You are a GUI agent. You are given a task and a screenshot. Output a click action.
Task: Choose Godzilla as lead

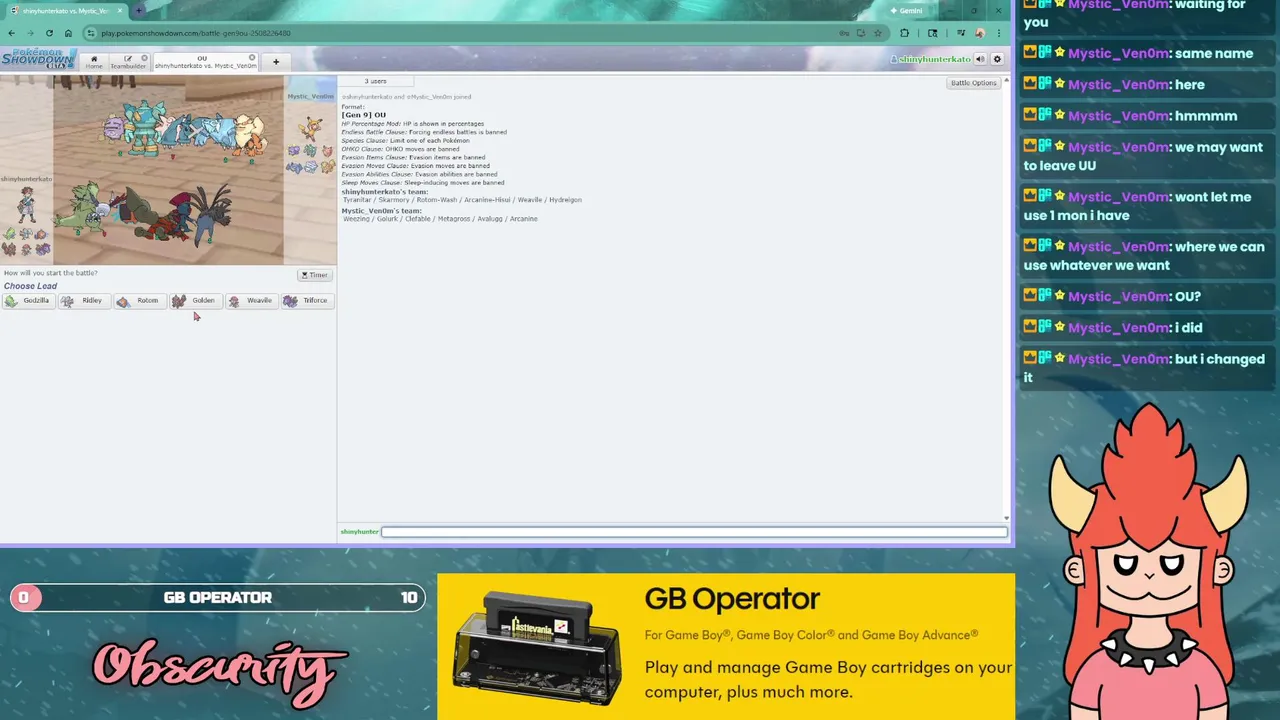pos(27,301)
